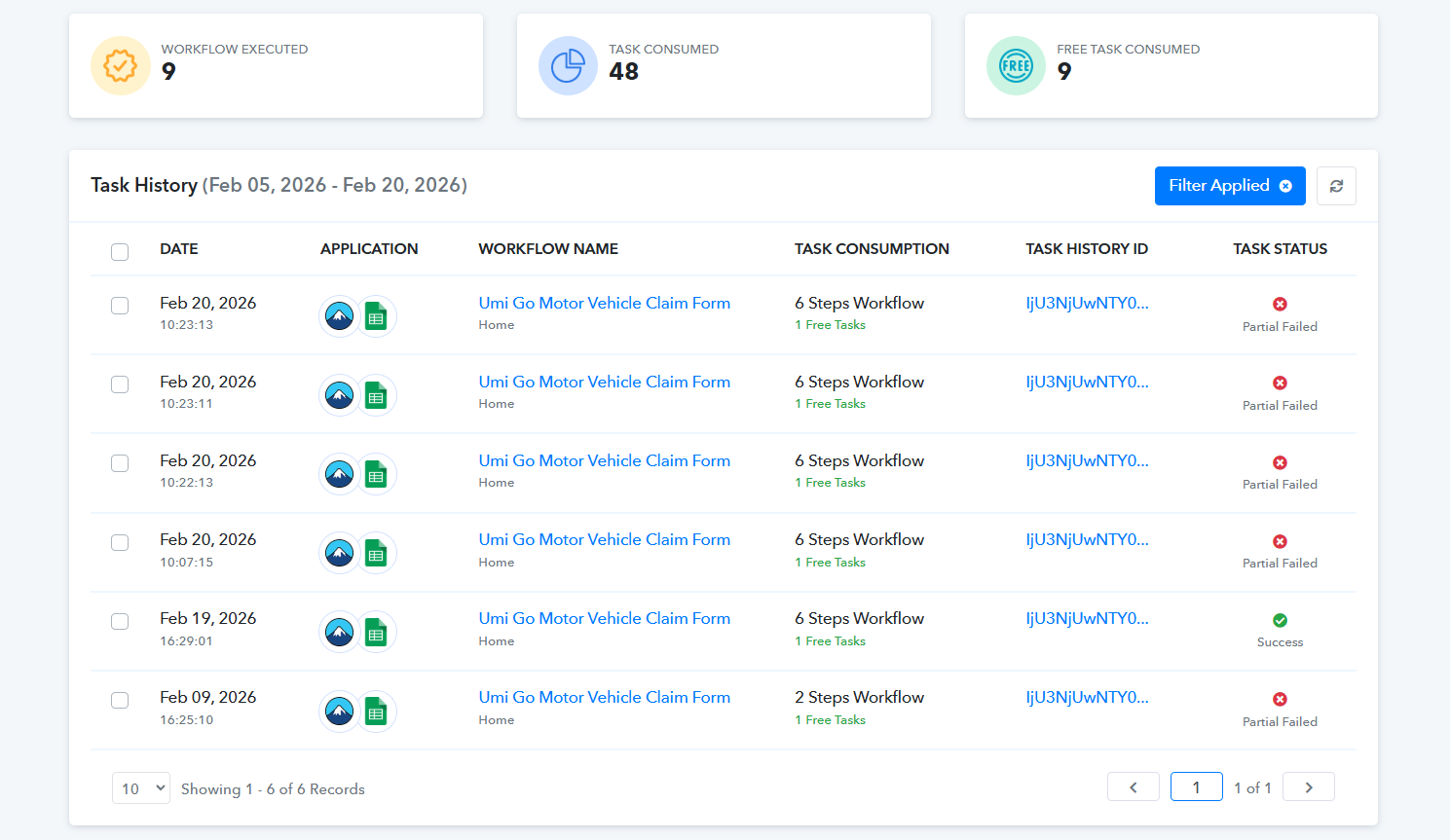The height and width of the screenshot is (840, 1450).
Task: Select the checkbox for the 10:23:11 task
Action: pos(120,384)
